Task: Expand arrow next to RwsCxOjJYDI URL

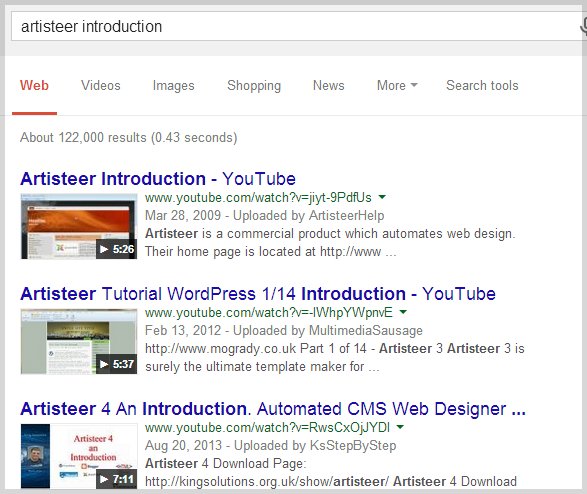Action: [x=400, y=427]
